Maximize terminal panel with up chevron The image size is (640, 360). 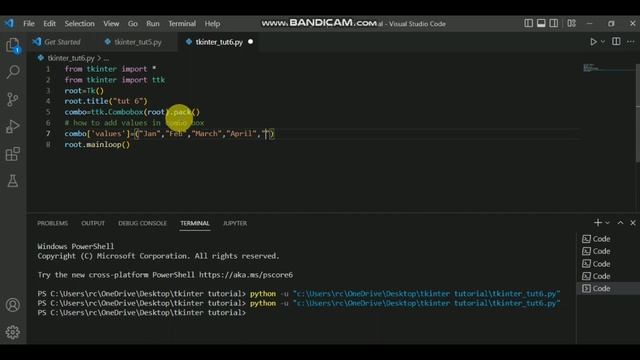tap(620, 223)
